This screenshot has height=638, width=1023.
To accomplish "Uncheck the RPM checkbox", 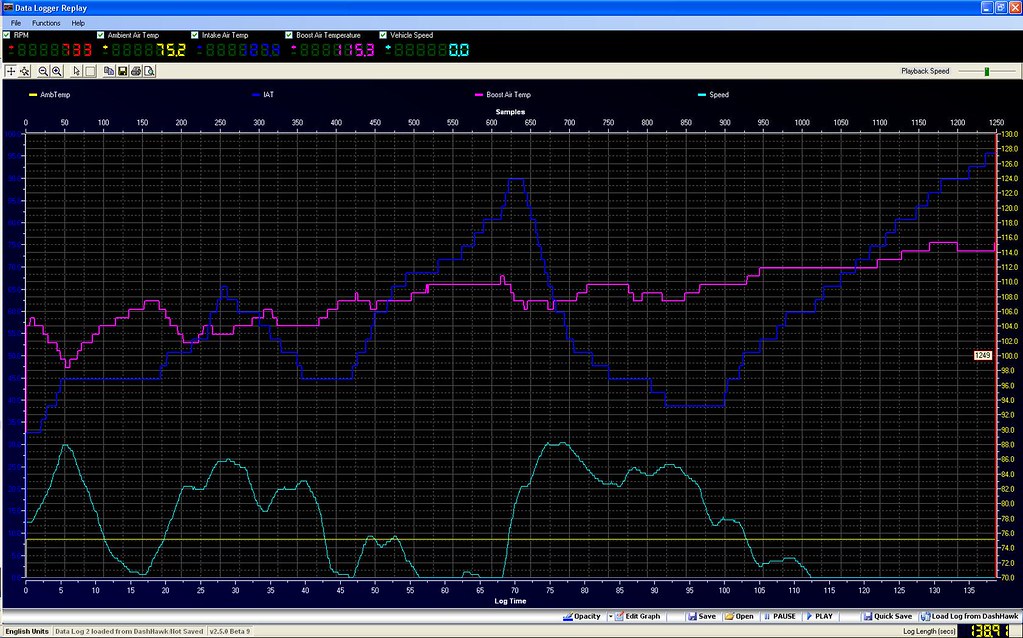I will click(7, 35).
